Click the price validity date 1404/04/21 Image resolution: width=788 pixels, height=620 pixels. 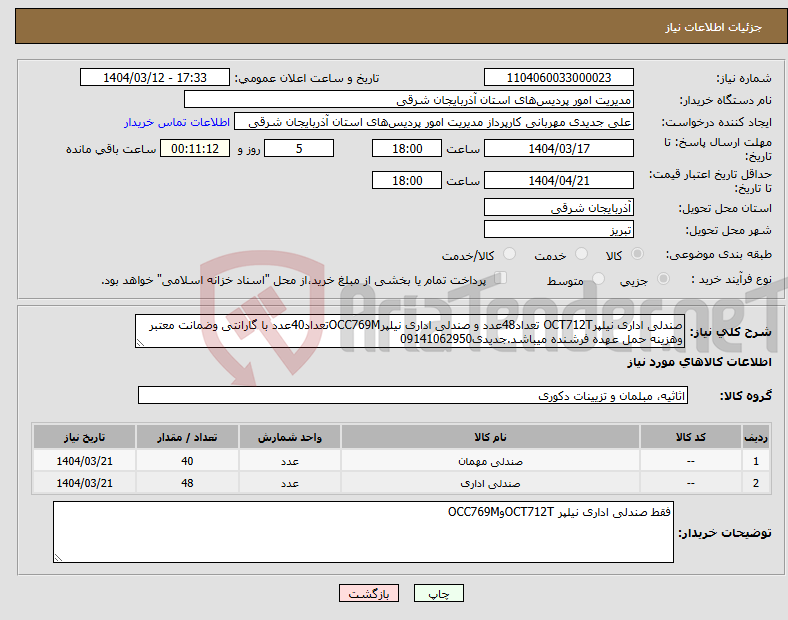tap(558, 180)
